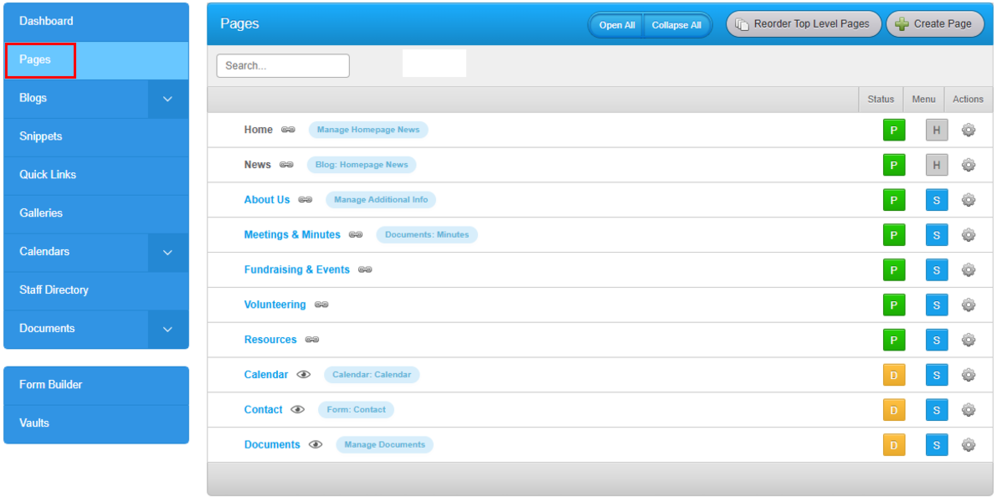Image resolution: width=997 pixels, height=497 pixels.
Task: Toggle the eye icon next to Documents
Action: point(315,444)
